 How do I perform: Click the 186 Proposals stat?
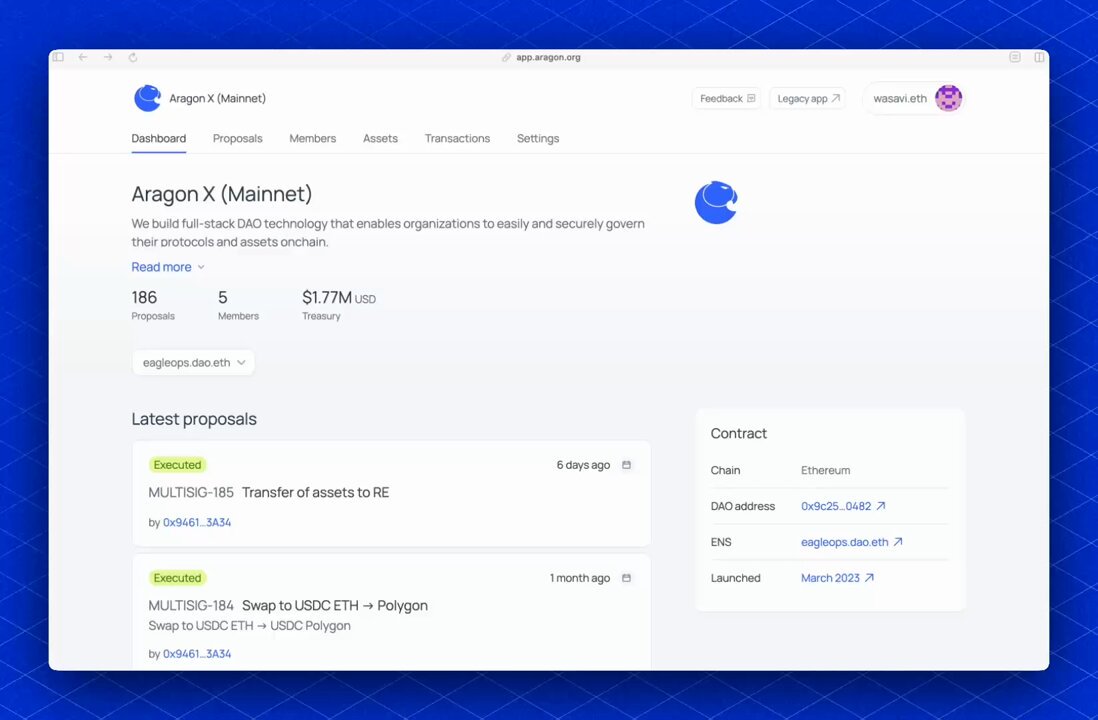[153, 305]
